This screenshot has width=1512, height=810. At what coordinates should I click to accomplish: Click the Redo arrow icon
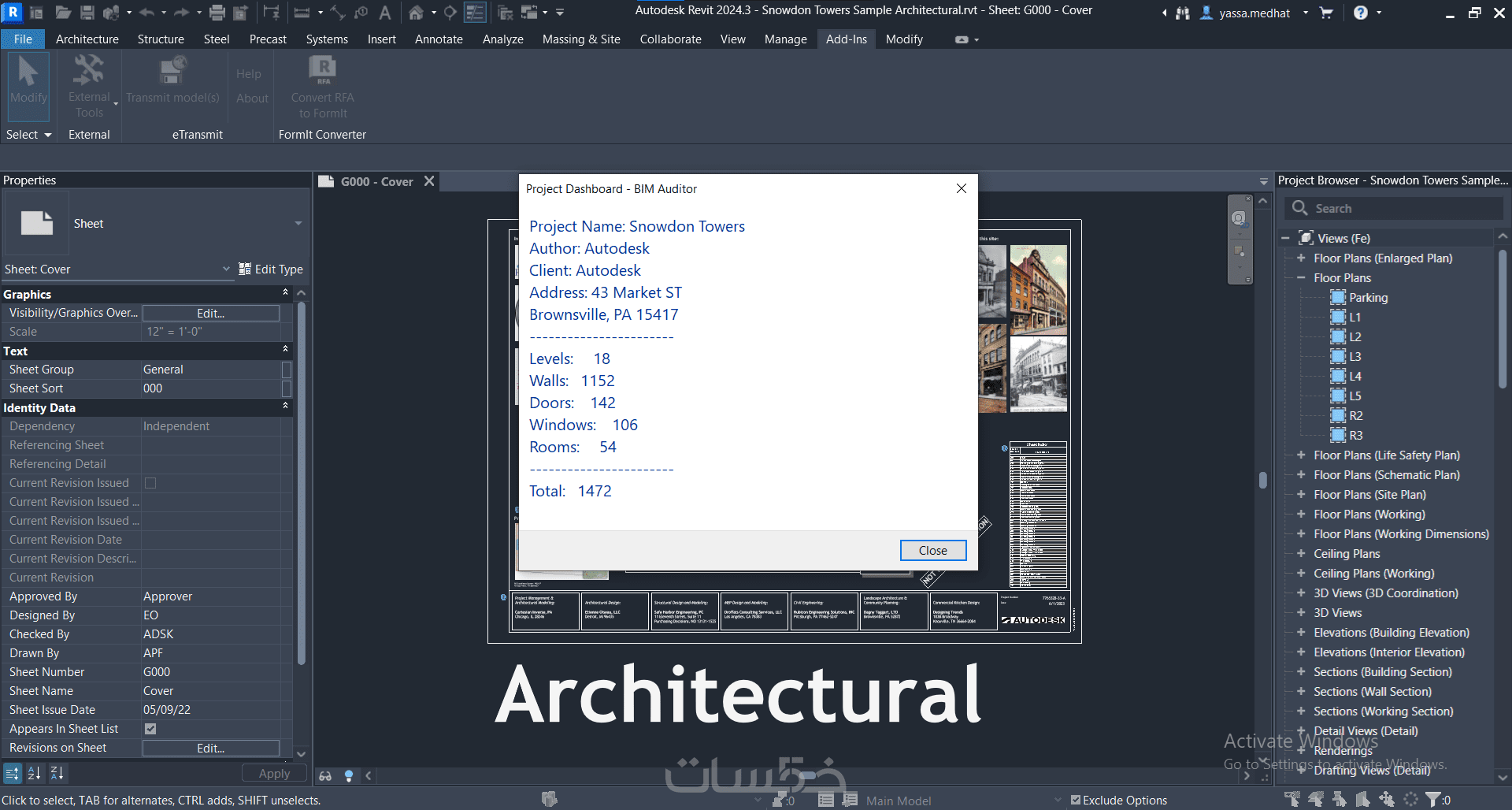click(x=181, y=13)
